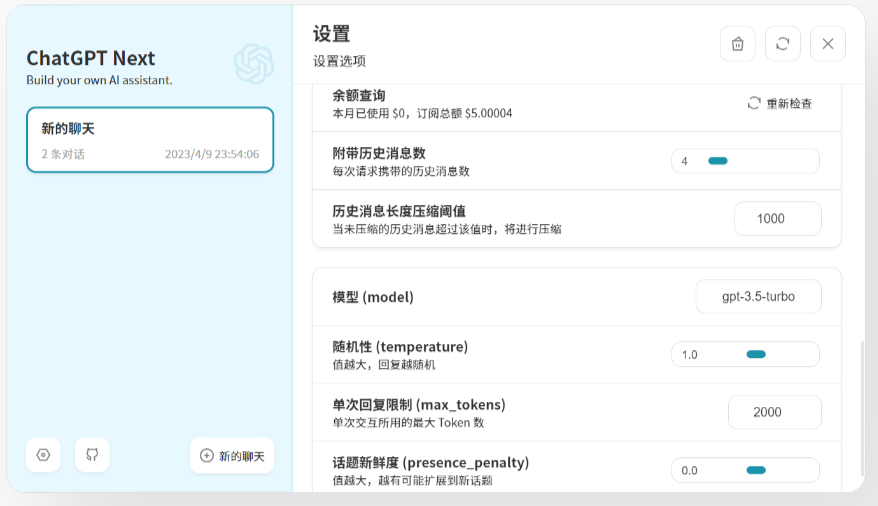Click the trash icon to clear all data
The width and height of the screenshot is (878, 506).
point(737,44)
